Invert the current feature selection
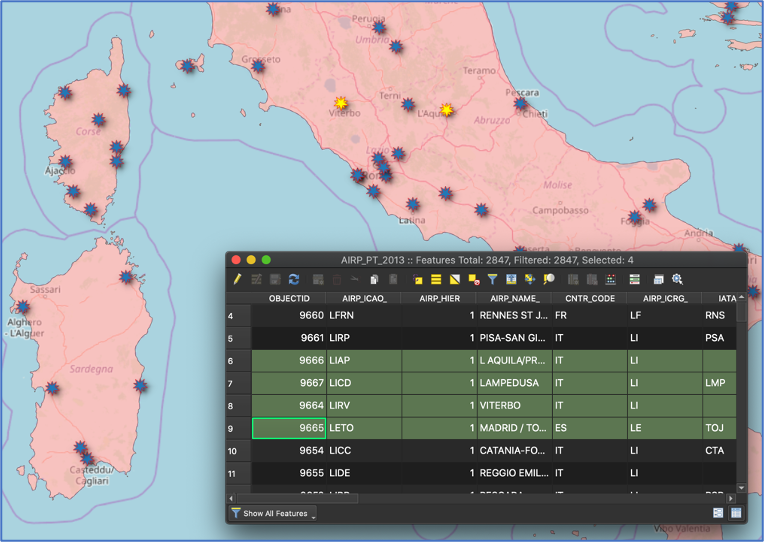The width and height of the screenshot is (764, 542). [455, 280]
